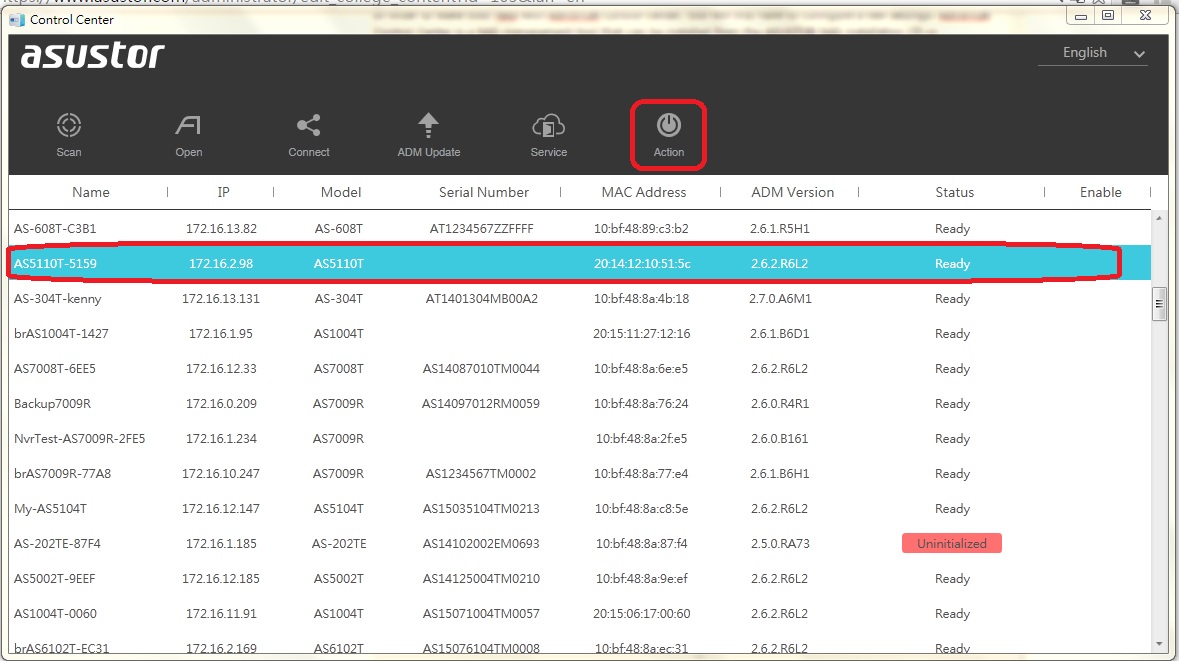Sort by the Enable column header

point(1101,193)
